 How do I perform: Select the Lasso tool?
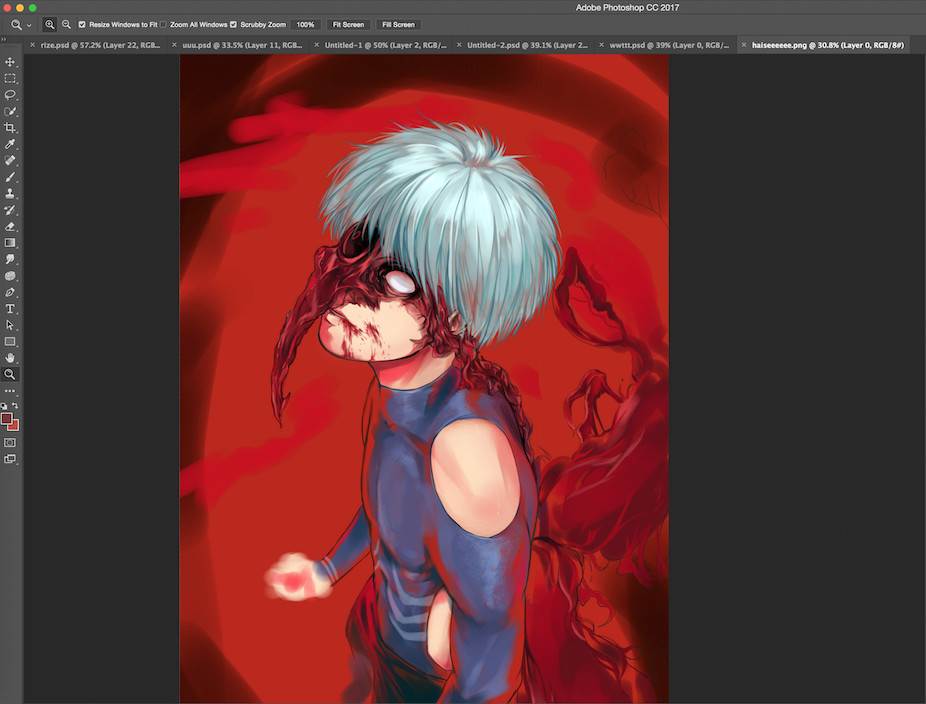pyautogui.click(x=10, y=95)
